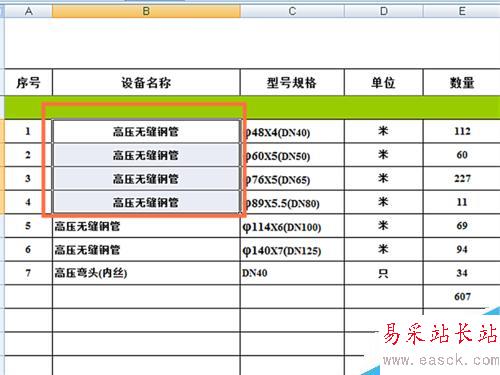Image resolution: width=500 pixels, height=375 pixels.
Task: Click serial number cell 2
Action: [x=28, y=155]
